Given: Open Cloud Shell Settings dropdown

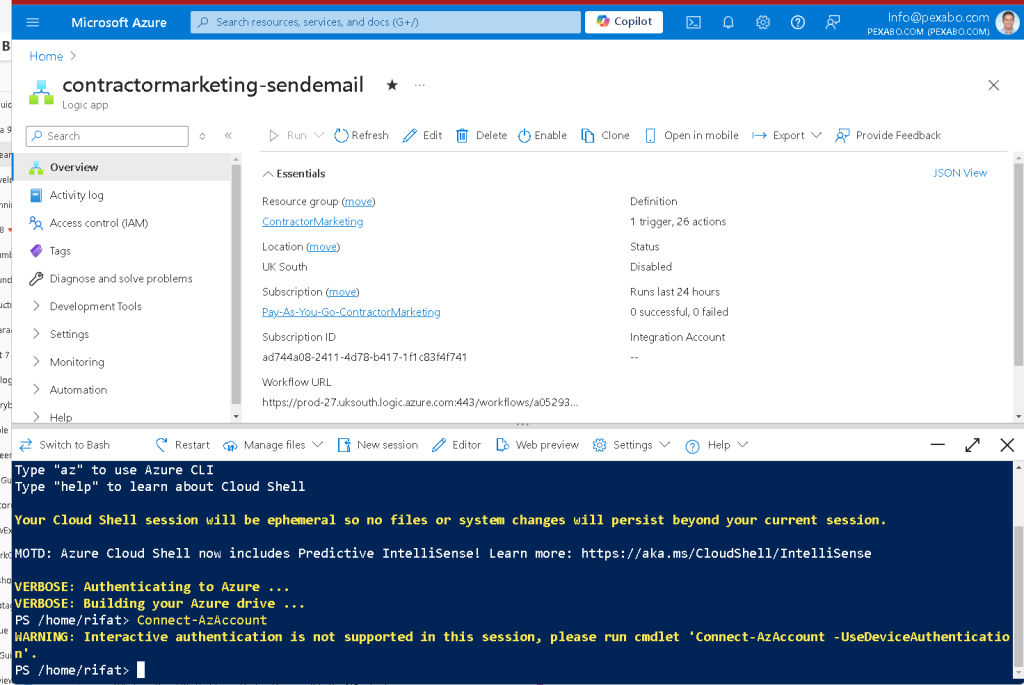Looking at the screenshot, I should point(632,445).
